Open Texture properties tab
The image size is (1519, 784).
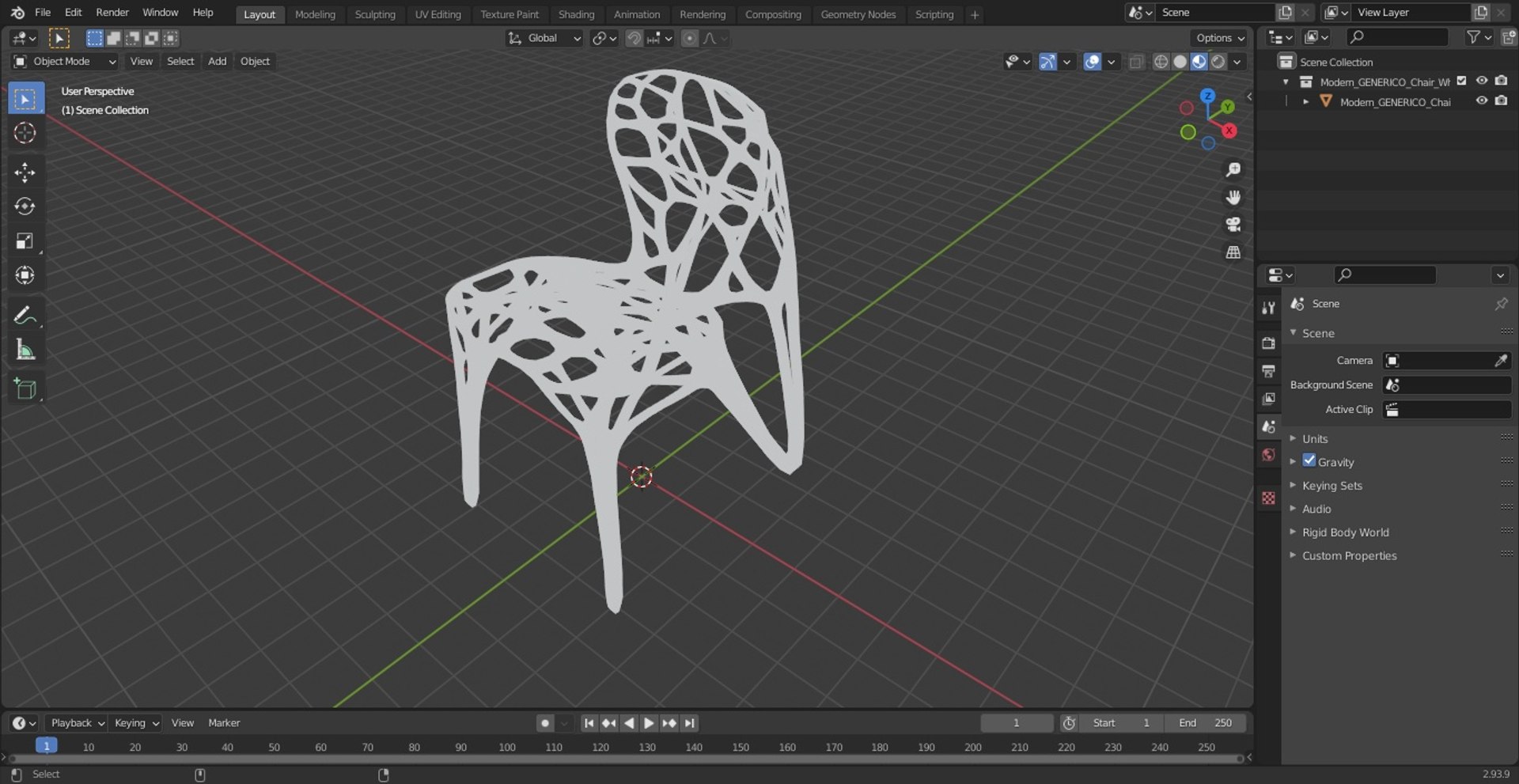click(1268, 498)
